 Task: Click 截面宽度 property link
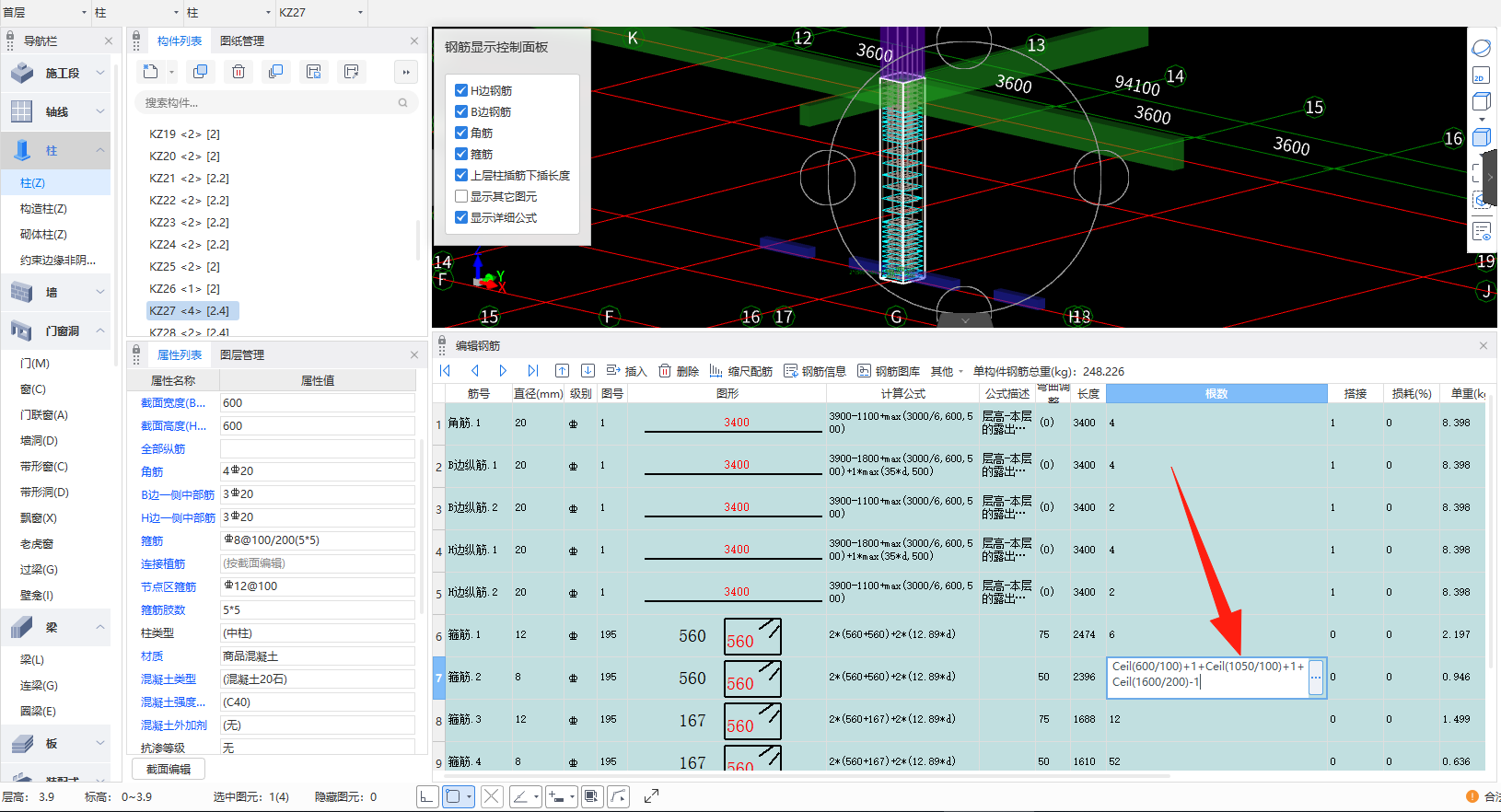coord(173,402)
